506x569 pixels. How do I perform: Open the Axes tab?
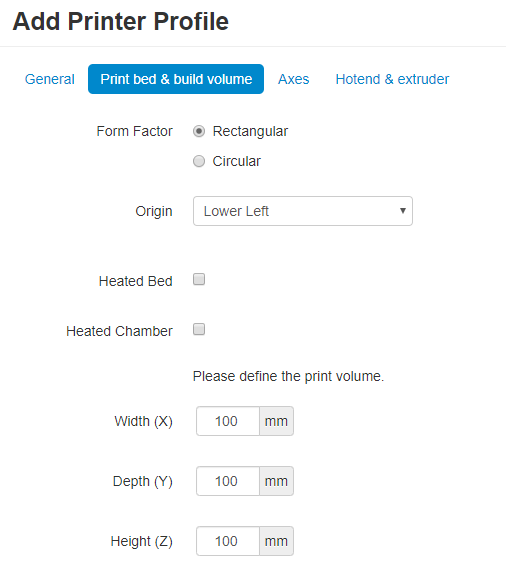coord(294,79)
